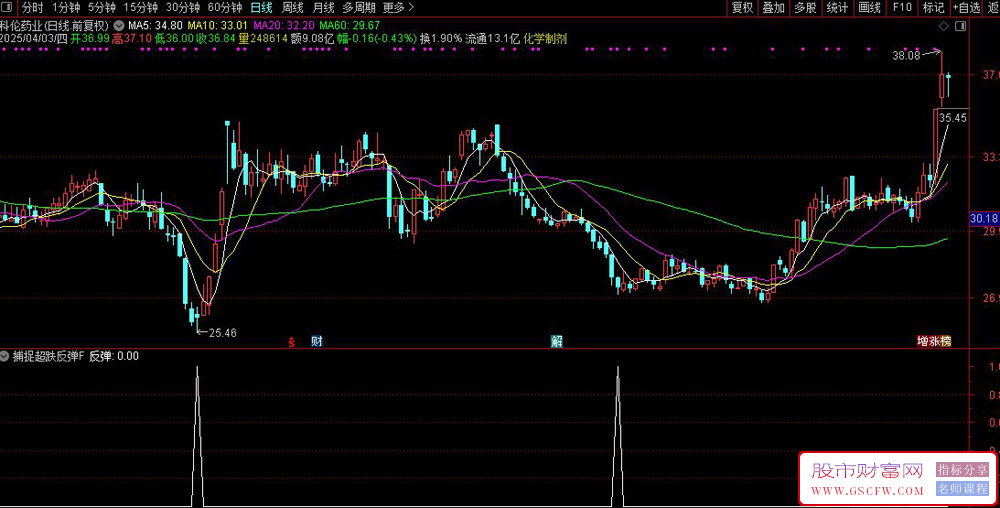
Task: Toggle the left sidebar panel icon
Action: coord(8,8)
